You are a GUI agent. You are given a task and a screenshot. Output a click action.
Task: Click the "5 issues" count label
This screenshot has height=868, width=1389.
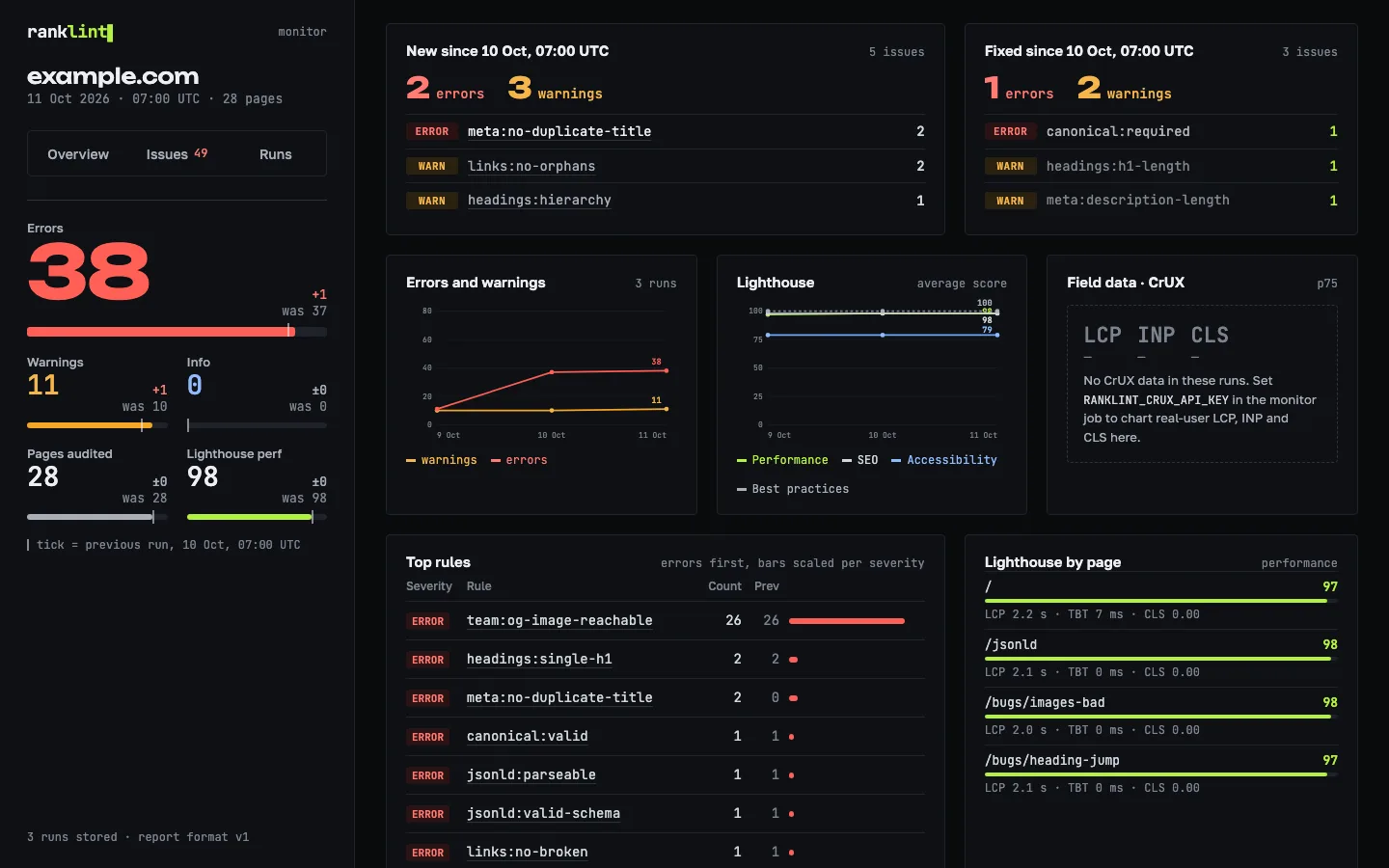pyautogui.click(x=896, y=52)
